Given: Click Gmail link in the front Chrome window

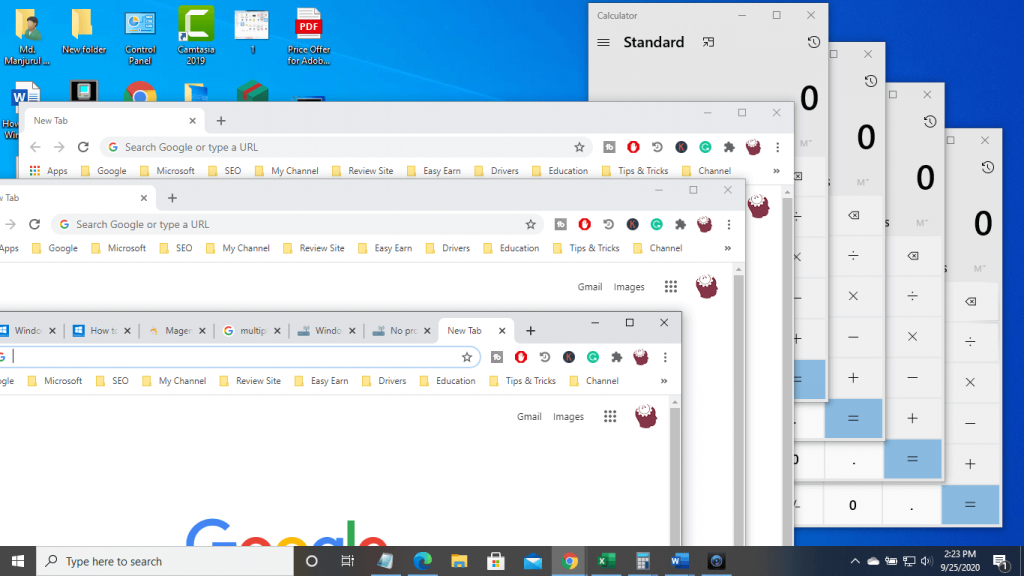Looking at the screenshot, I should [529, 417].
